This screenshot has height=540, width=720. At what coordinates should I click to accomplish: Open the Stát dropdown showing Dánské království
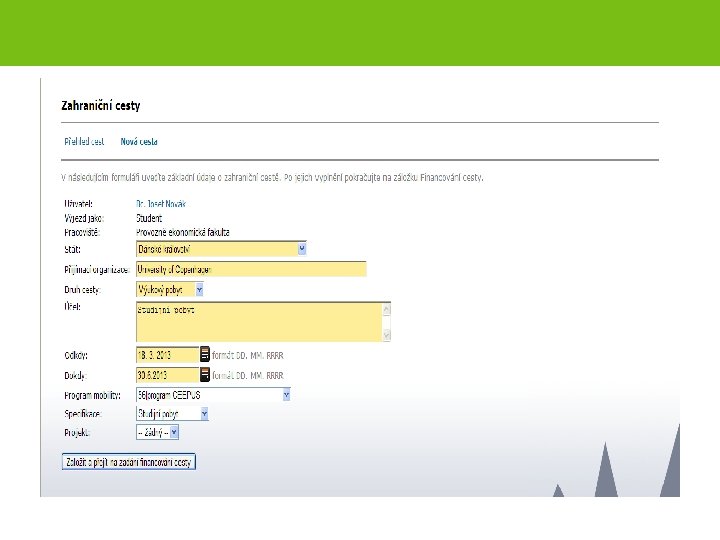pyautogui.click(x=221, y=249)
